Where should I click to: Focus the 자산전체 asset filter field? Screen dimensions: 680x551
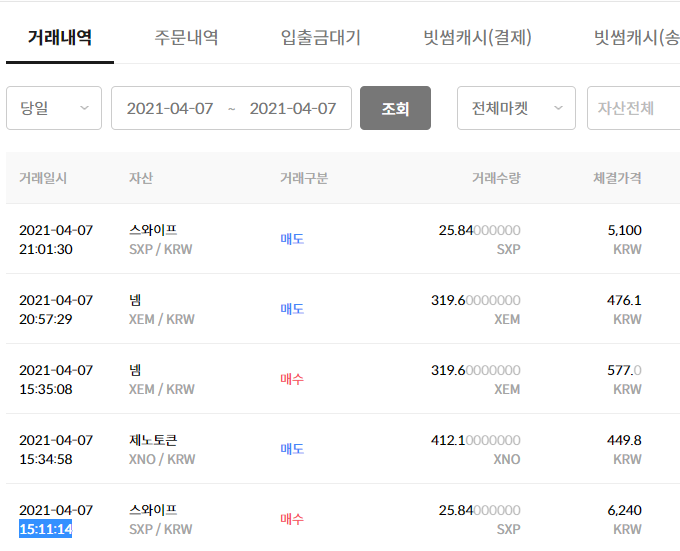pos(633,108)
